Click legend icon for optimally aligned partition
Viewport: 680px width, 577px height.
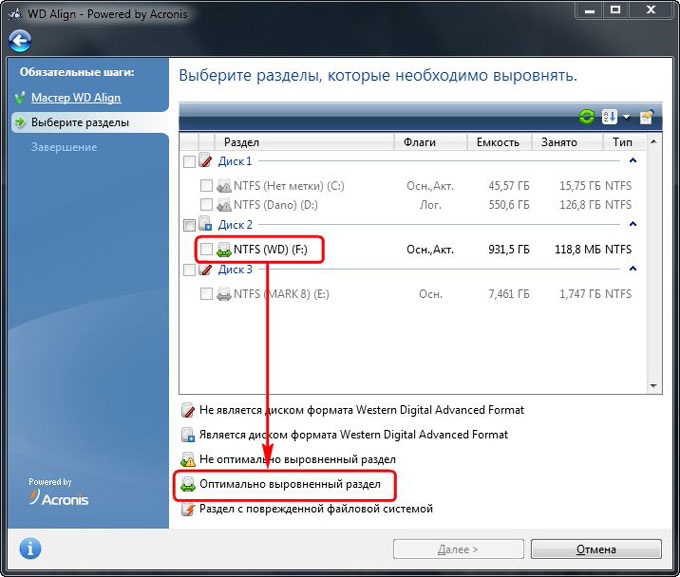[x=188, y=484]
